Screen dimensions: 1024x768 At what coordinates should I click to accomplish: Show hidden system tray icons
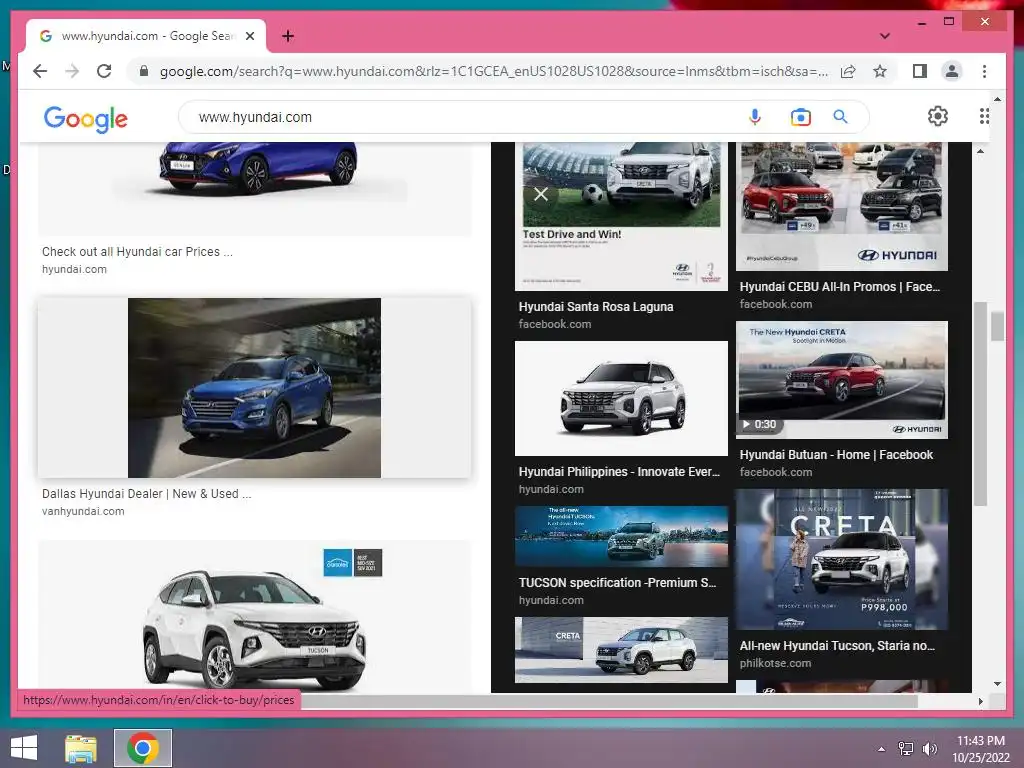(x=882, y=749)
